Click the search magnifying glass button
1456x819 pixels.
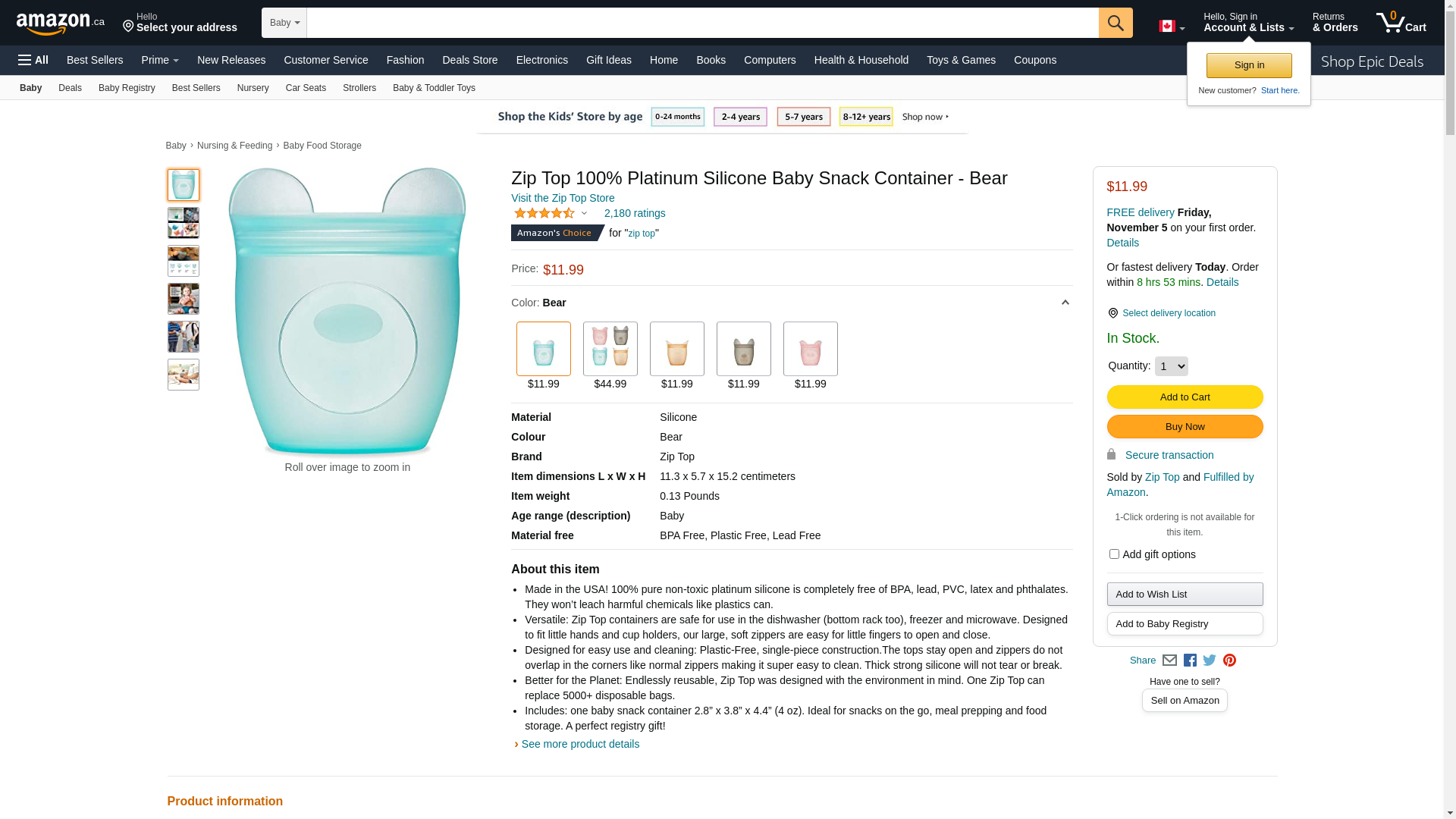(x=1116, y=23)
